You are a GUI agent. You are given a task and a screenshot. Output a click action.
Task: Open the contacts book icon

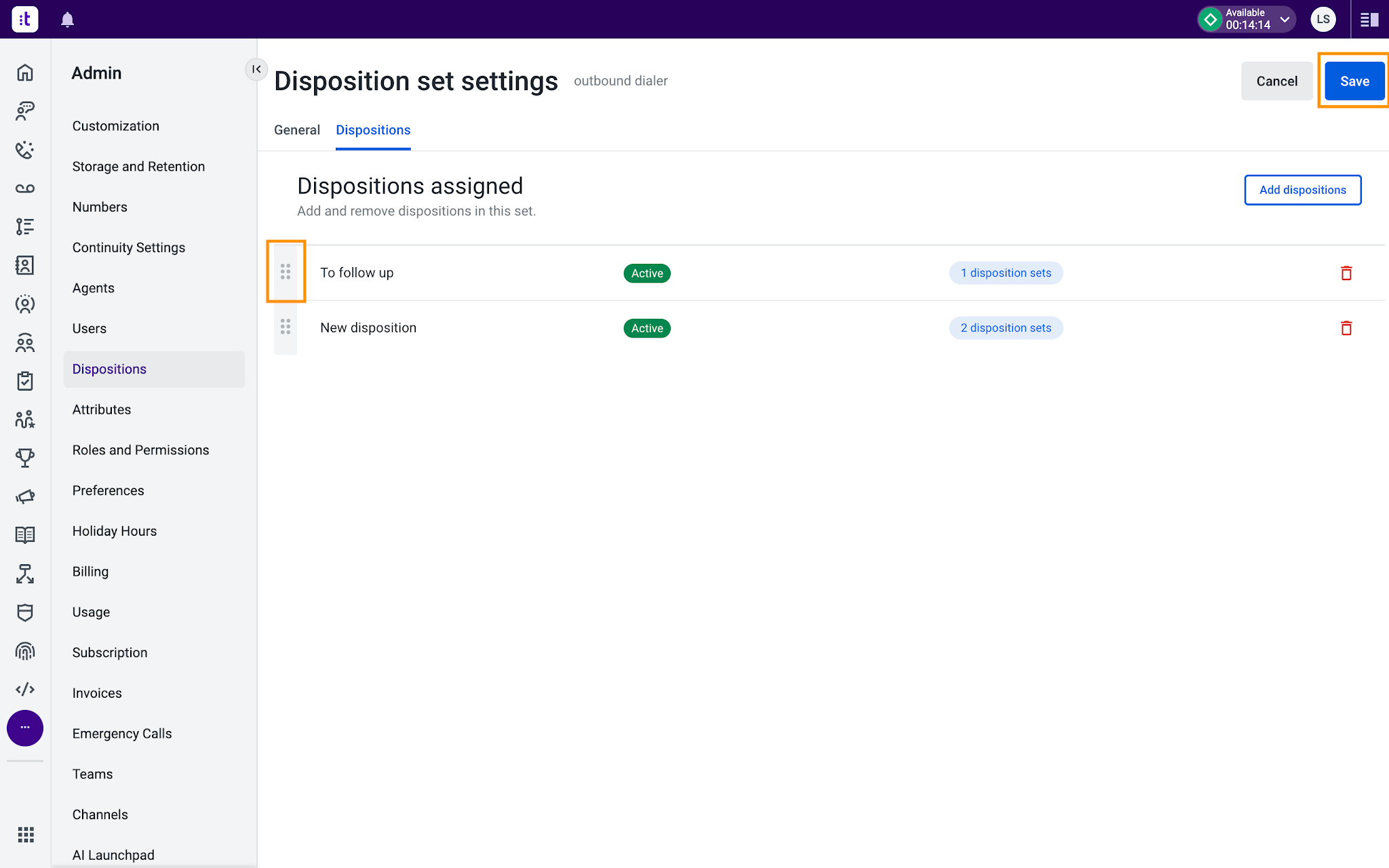(25, 265)
